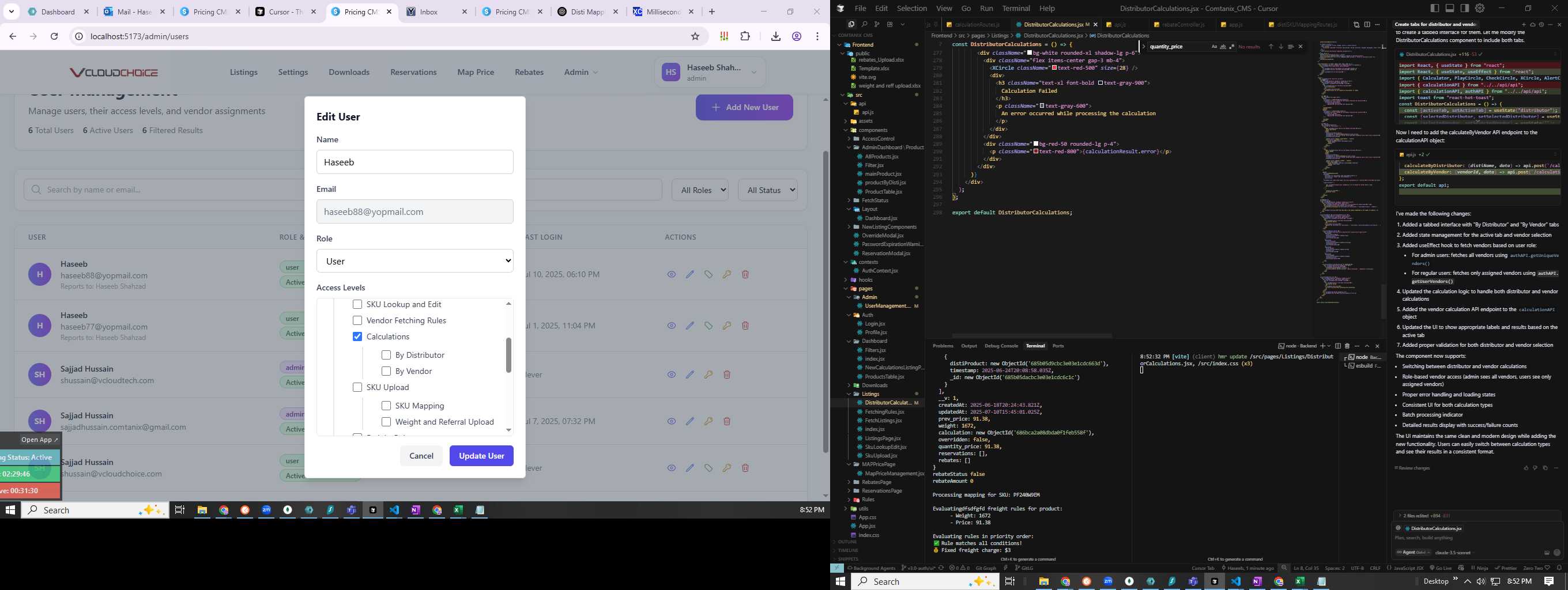
Task: Open the Explorer view in Cursor sidebar
Action: 851,24
